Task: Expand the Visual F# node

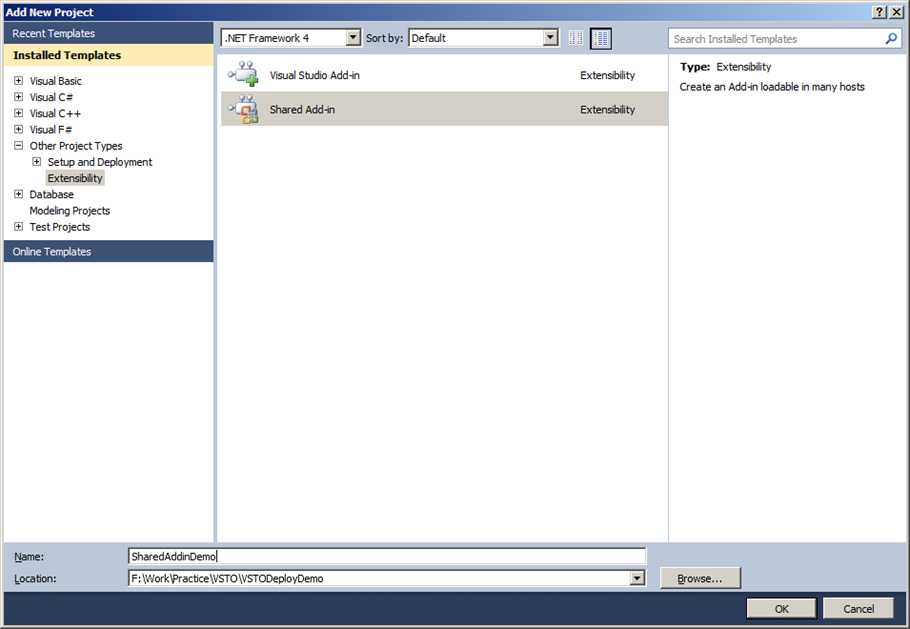Action: [19, 129]
